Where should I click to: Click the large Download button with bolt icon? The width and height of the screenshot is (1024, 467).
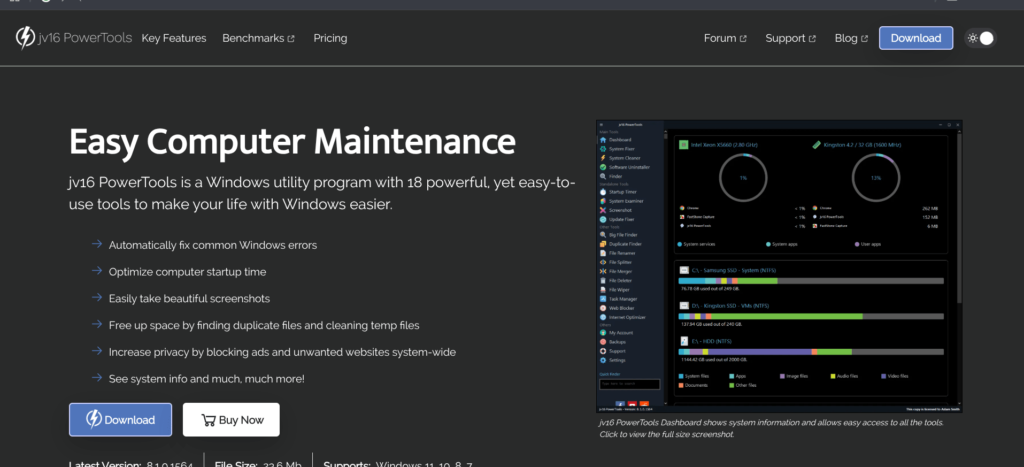coord(120,419)
